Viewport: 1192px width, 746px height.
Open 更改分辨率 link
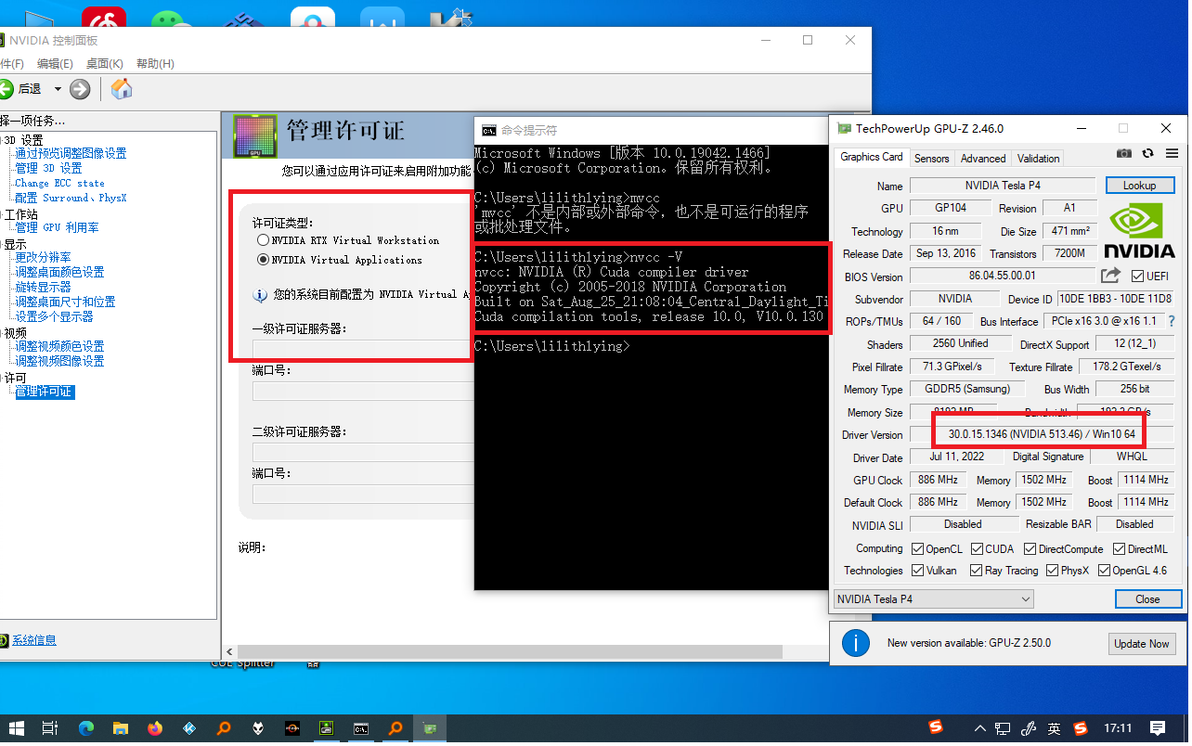tap(43, 257)
